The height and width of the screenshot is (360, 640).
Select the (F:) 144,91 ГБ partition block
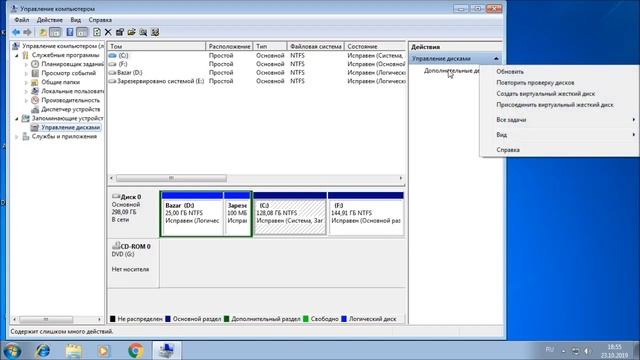[366, 213]
